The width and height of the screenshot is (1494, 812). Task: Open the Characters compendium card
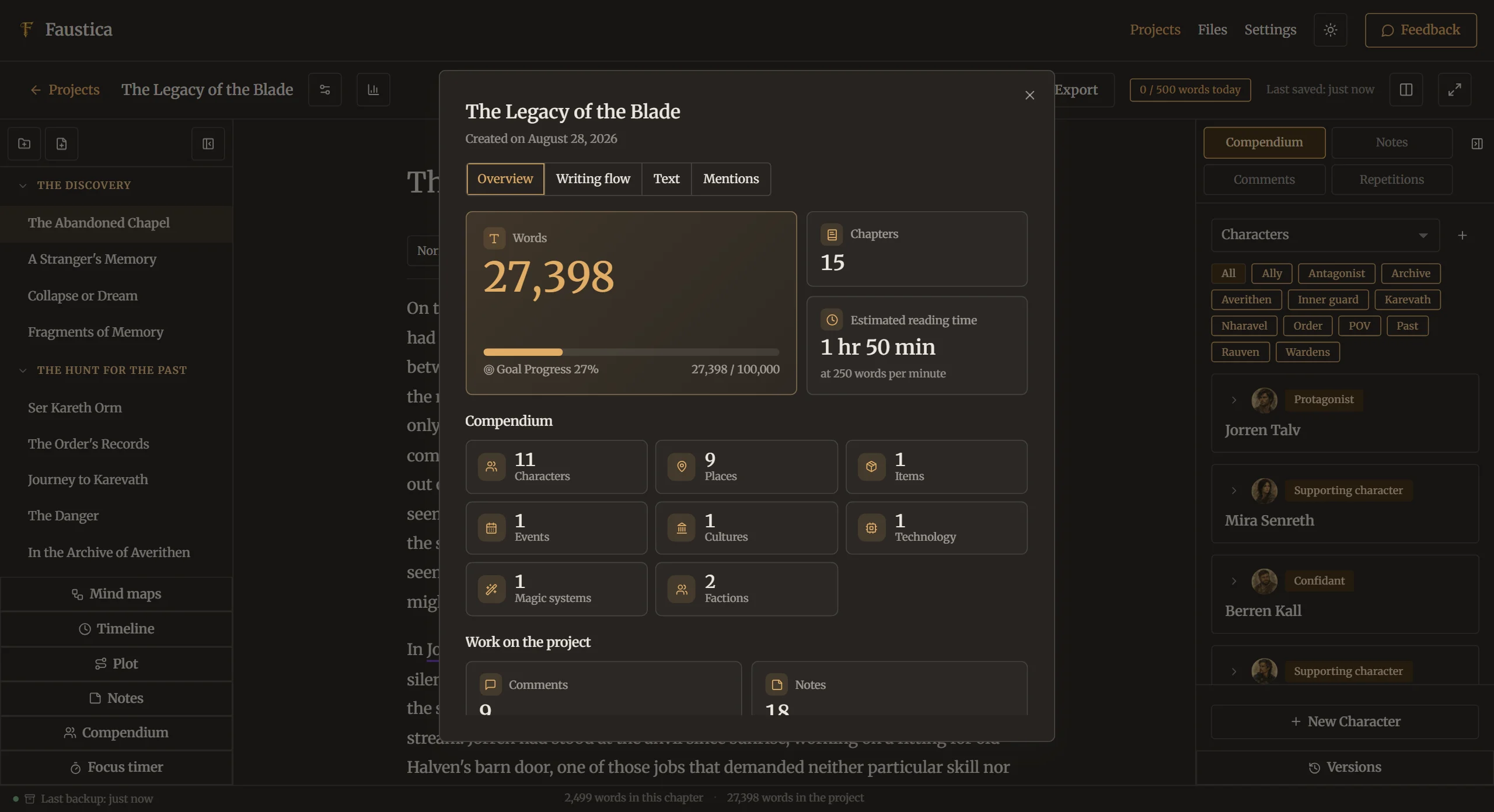coord(556,467)
